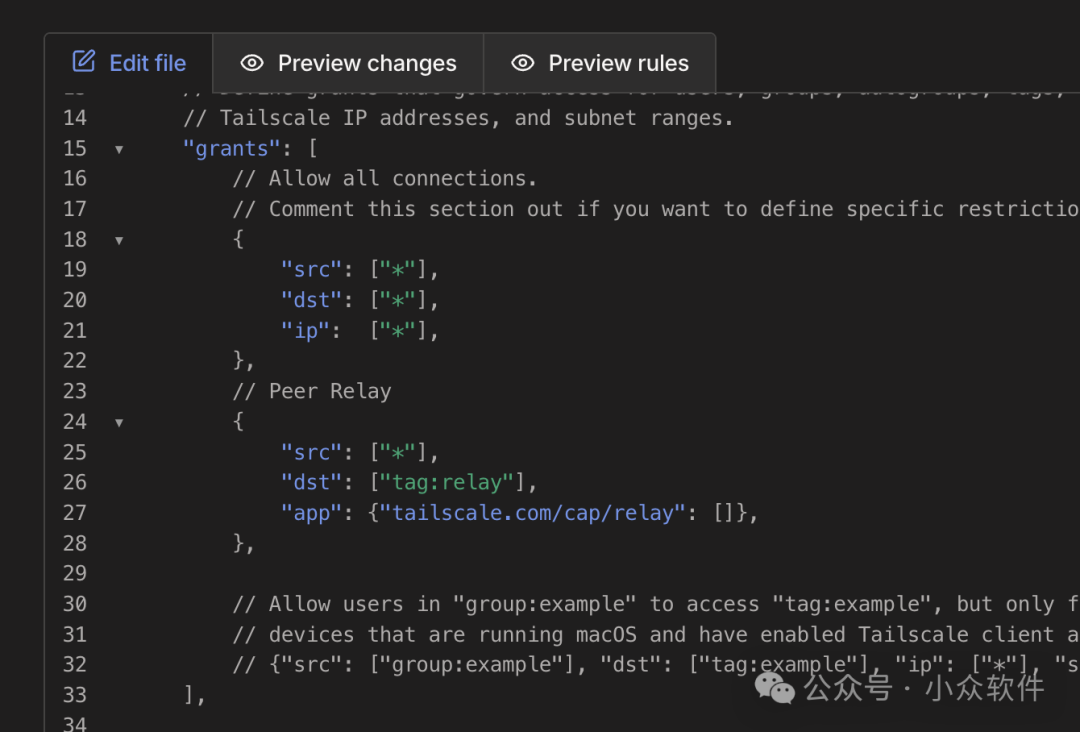Click the "grants" key name
1080x732 pixels.
tap(225, 149)
